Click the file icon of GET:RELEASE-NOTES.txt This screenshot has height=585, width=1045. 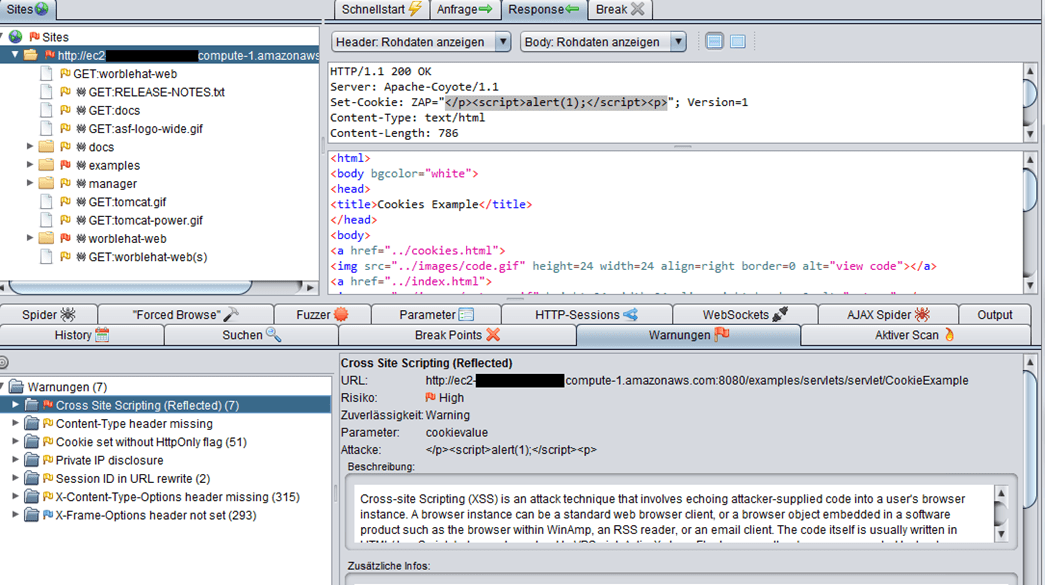click(46, 92)
